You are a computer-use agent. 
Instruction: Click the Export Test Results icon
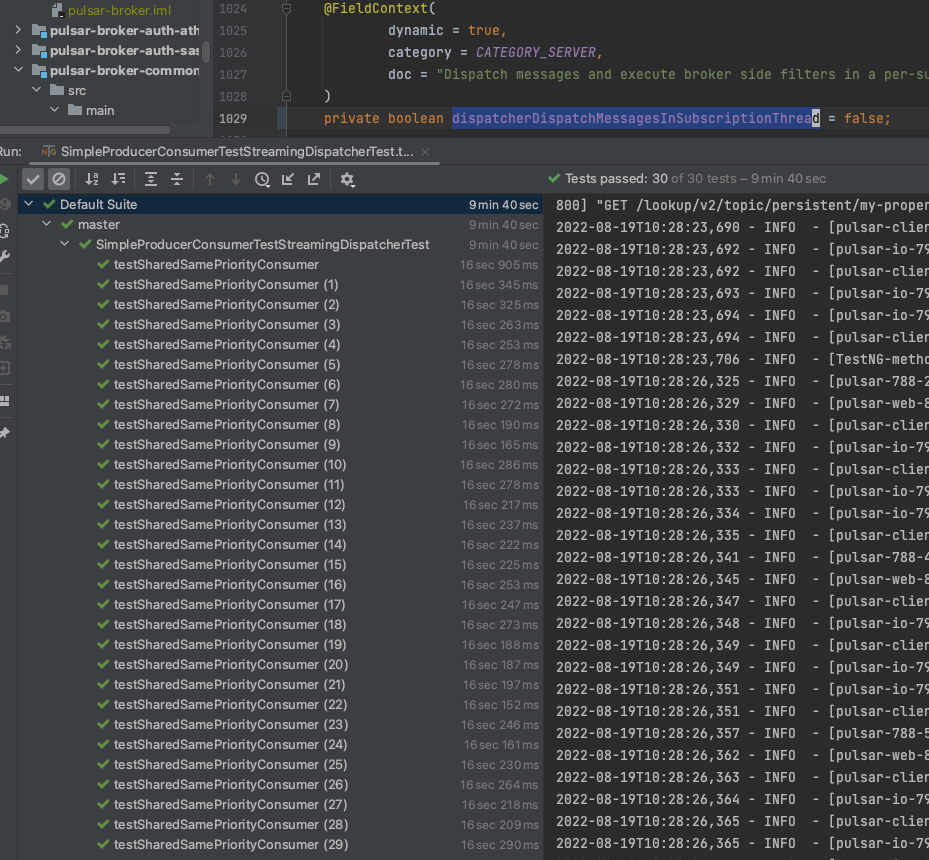314,179
